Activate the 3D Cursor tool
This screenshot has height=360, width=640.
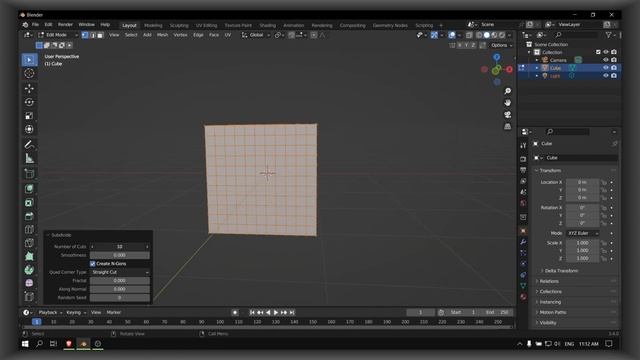coord(29,73)
